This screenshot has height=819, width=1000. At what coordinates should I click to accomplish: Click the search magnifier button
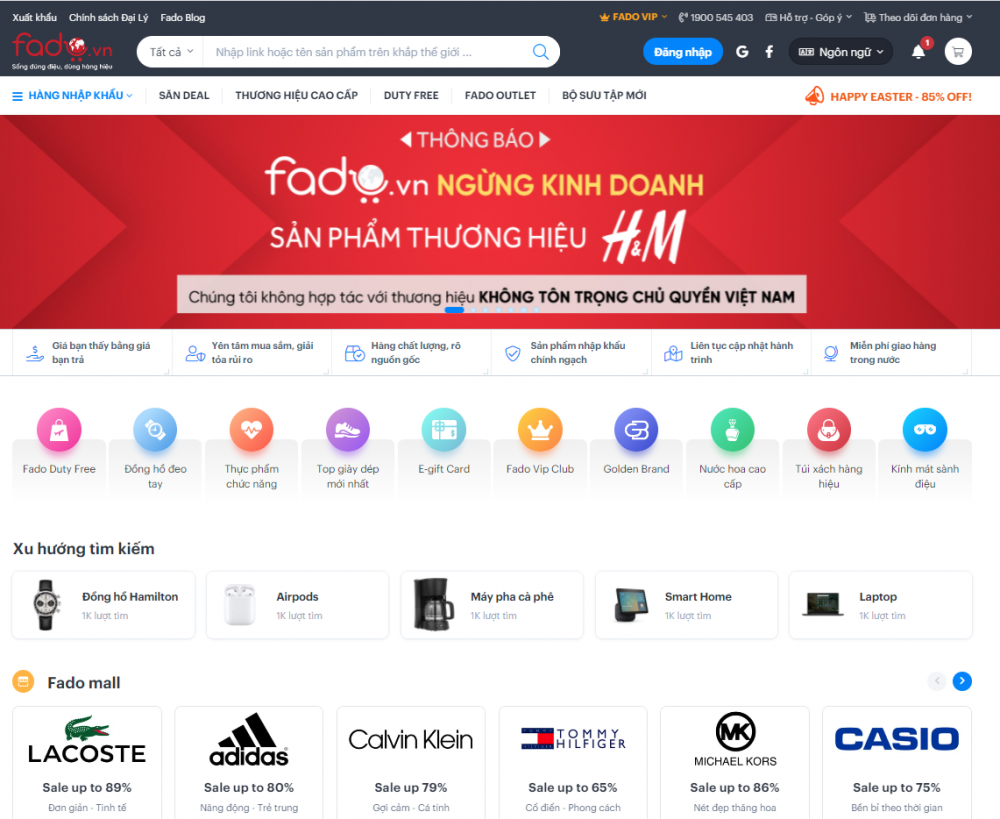[540, 51]
